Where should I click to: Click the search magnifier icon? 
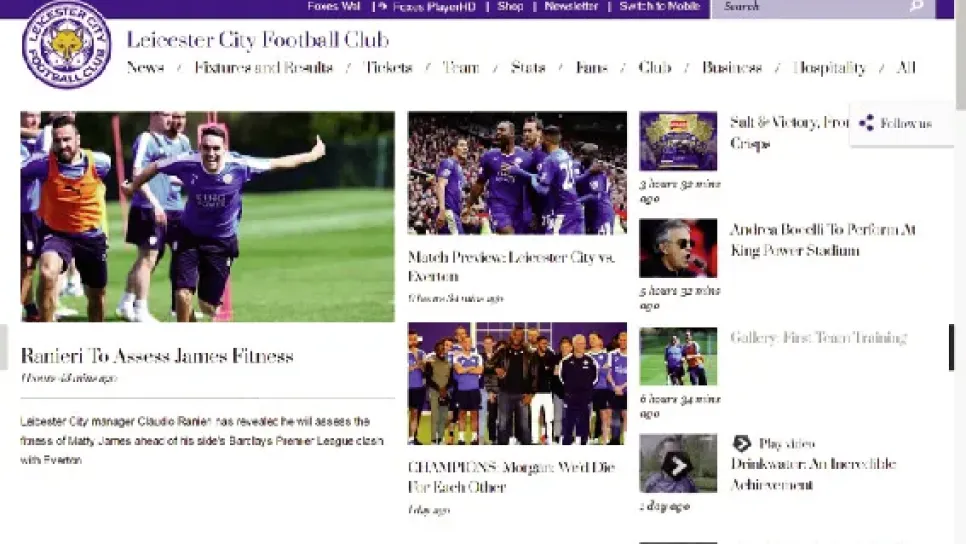pyautogui.click(x=916, y=7)
